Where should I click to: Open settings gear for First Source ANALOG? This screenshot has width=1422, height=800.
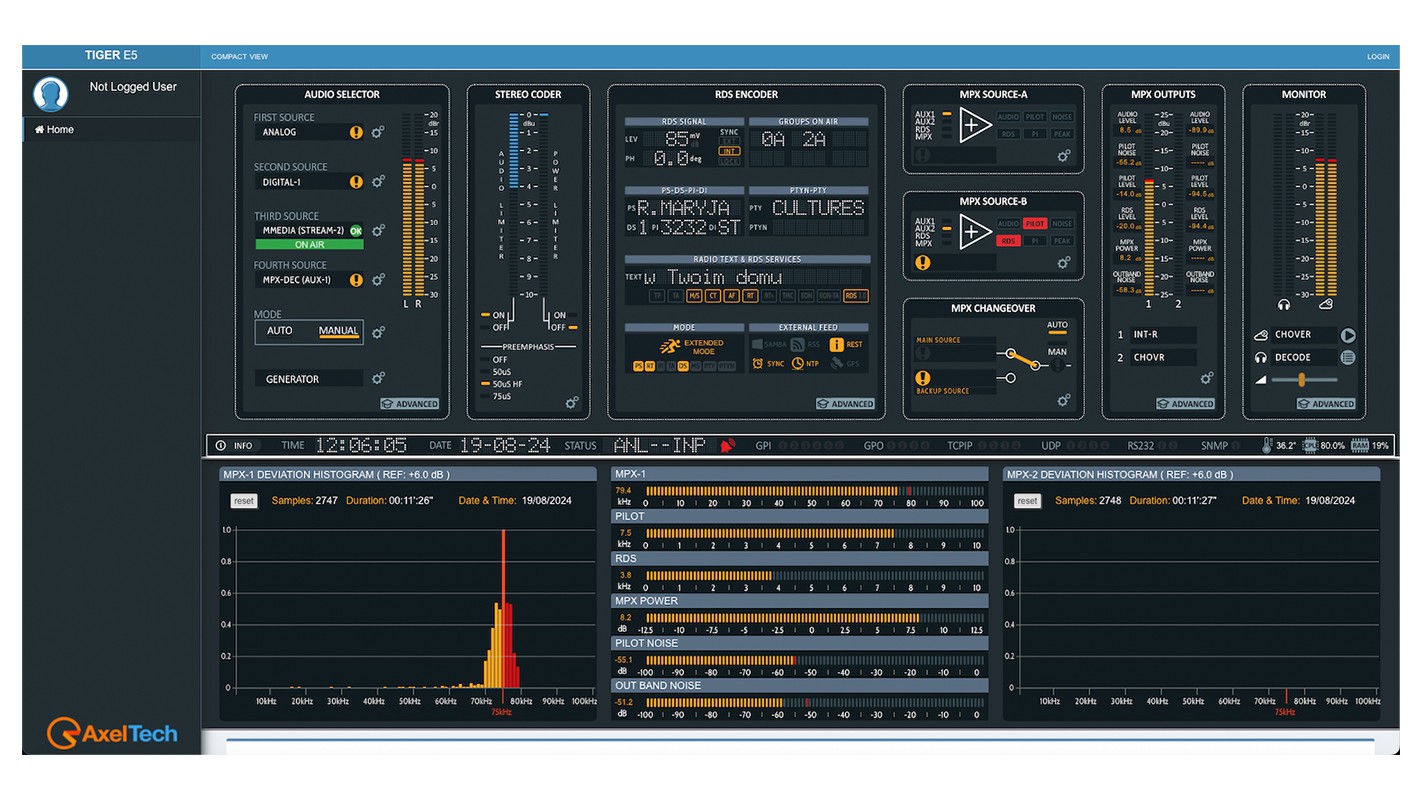coord(378,132)
